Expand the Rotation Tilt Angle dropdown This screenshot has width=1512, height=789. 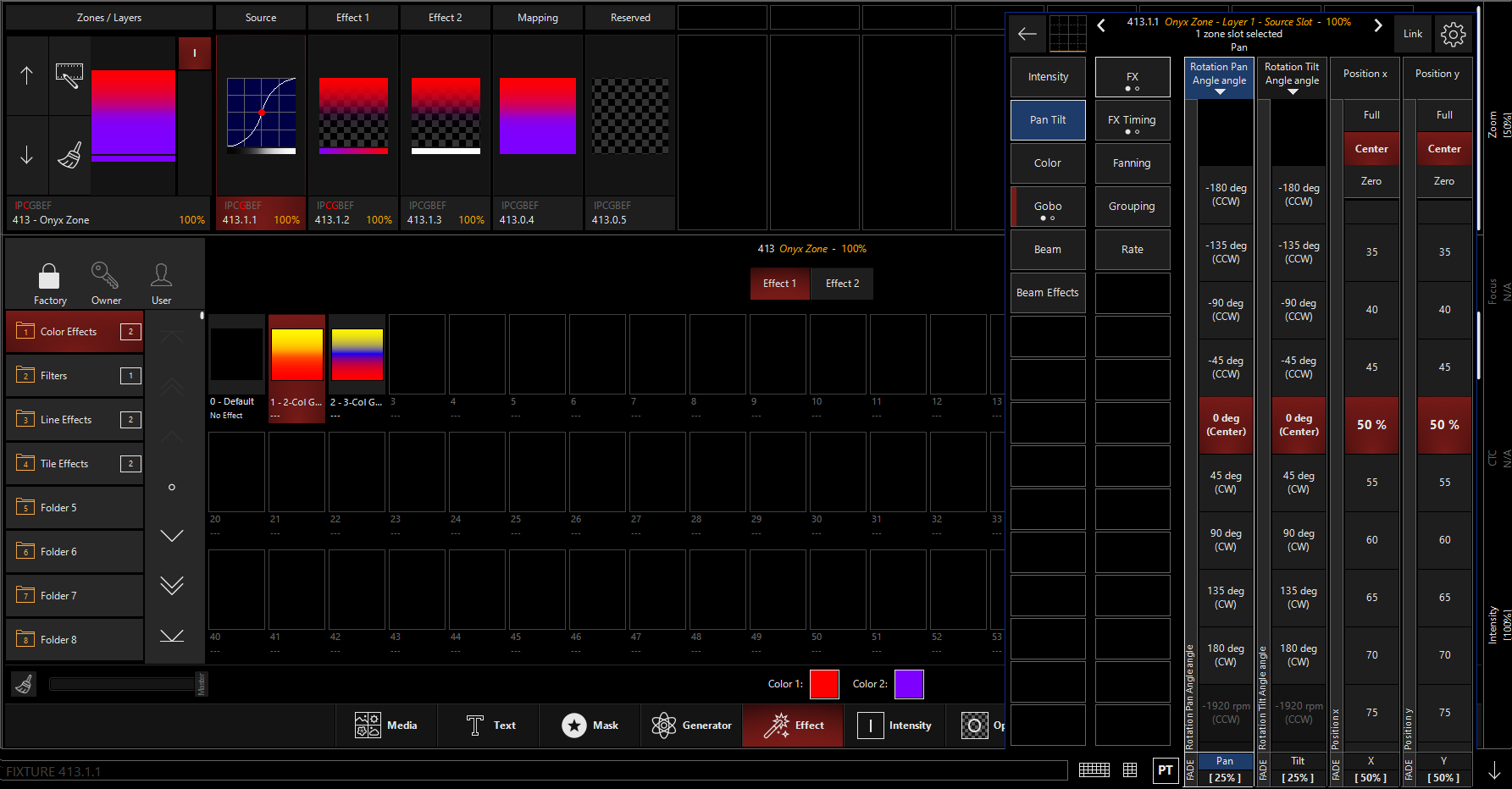click(1292, 91)
